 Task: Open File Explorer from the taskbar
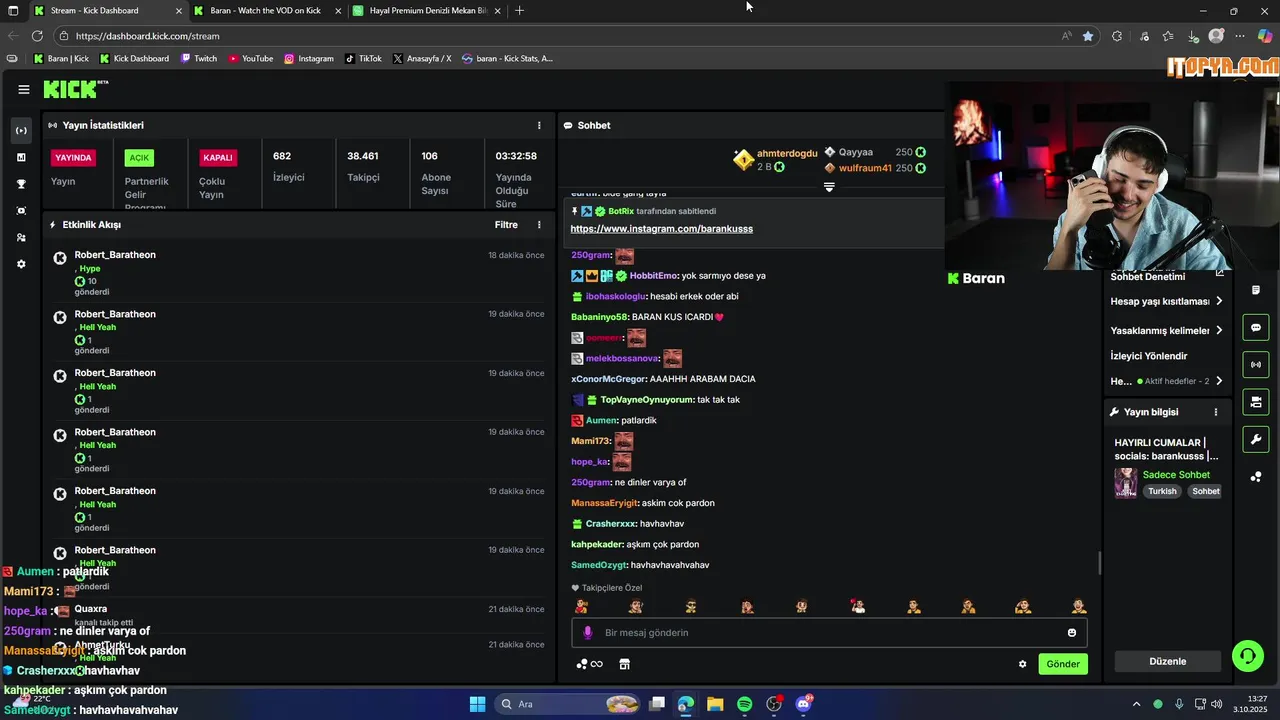click(715, 704)
